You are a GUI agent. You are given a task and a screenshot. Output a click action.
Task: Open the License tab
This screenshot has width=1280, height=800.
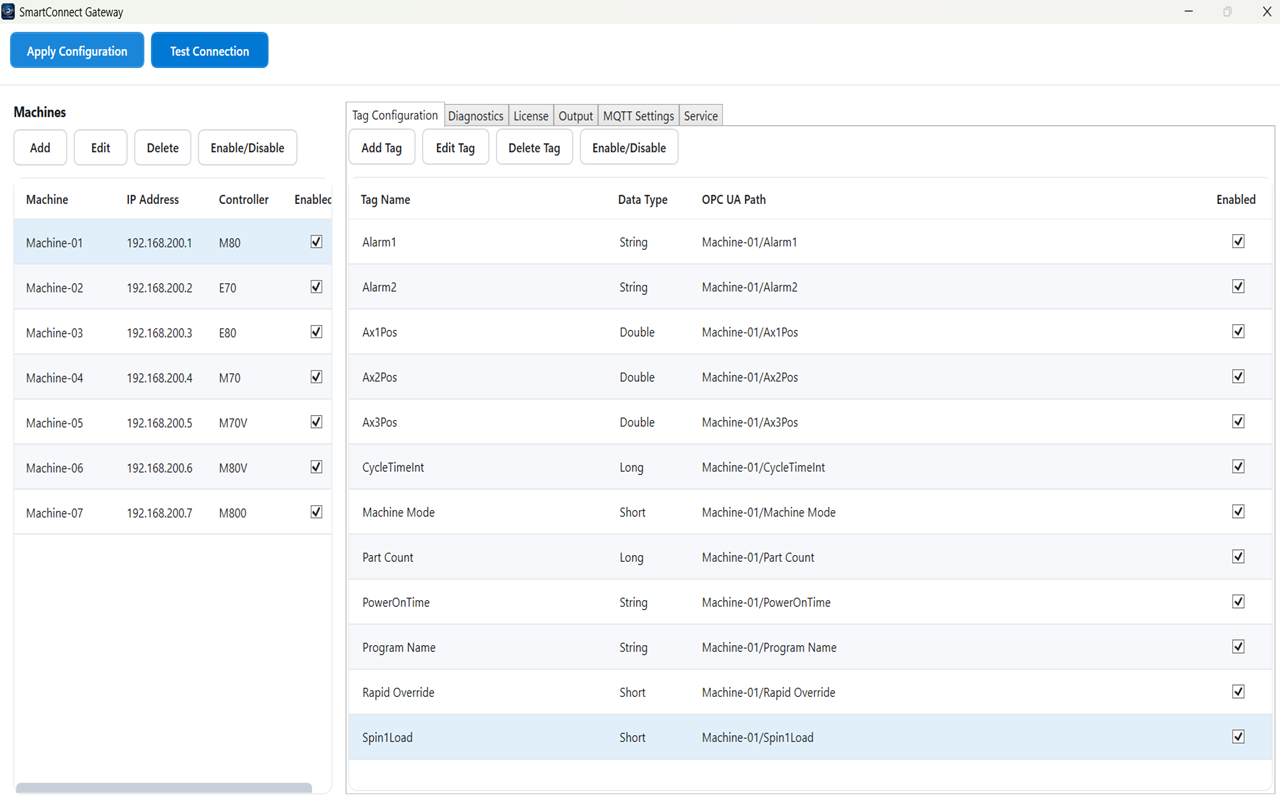coord(531,116)
